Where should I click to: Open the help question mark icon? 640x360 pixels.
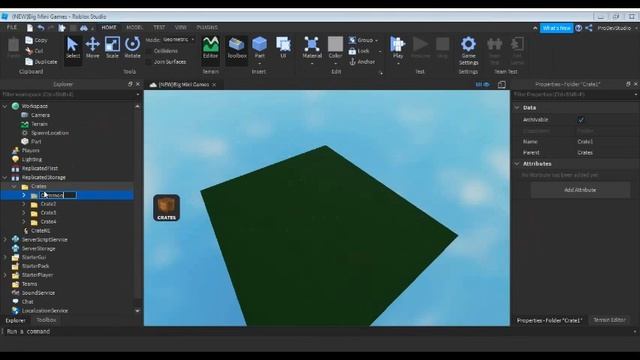tap(578, 28)
